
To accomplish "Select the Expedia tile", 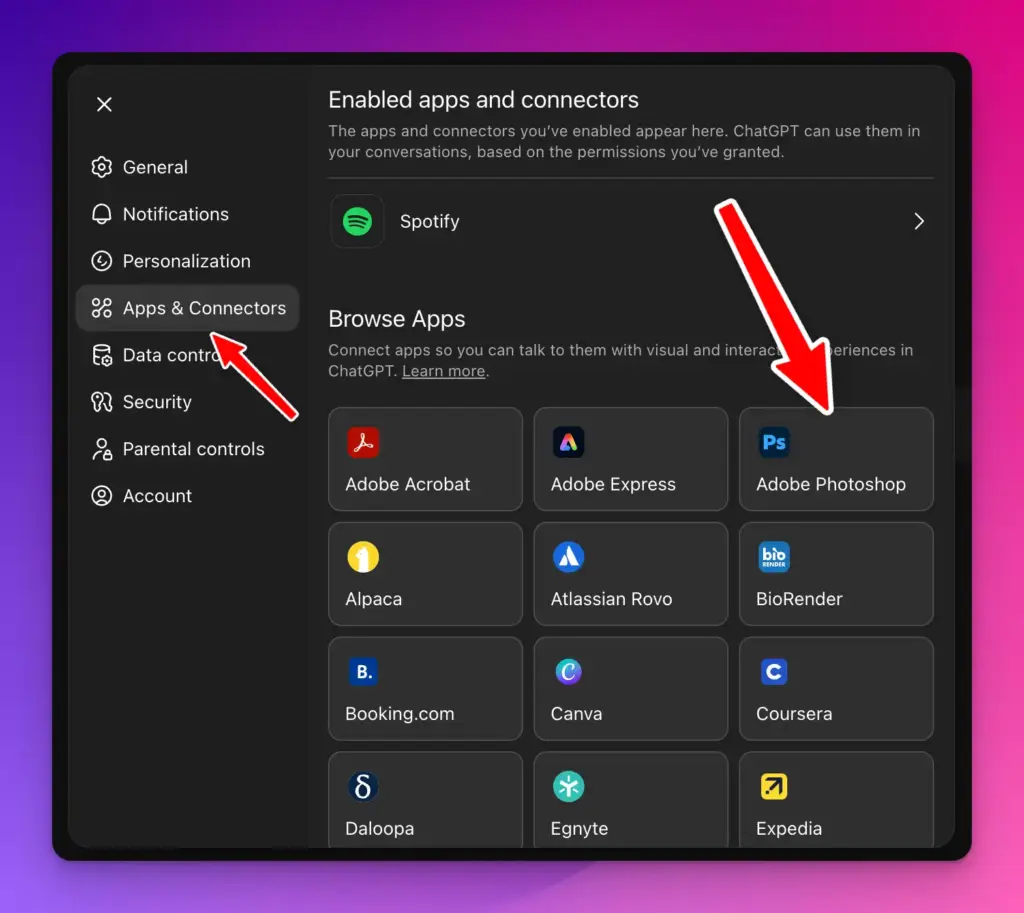I will [835, 800].
